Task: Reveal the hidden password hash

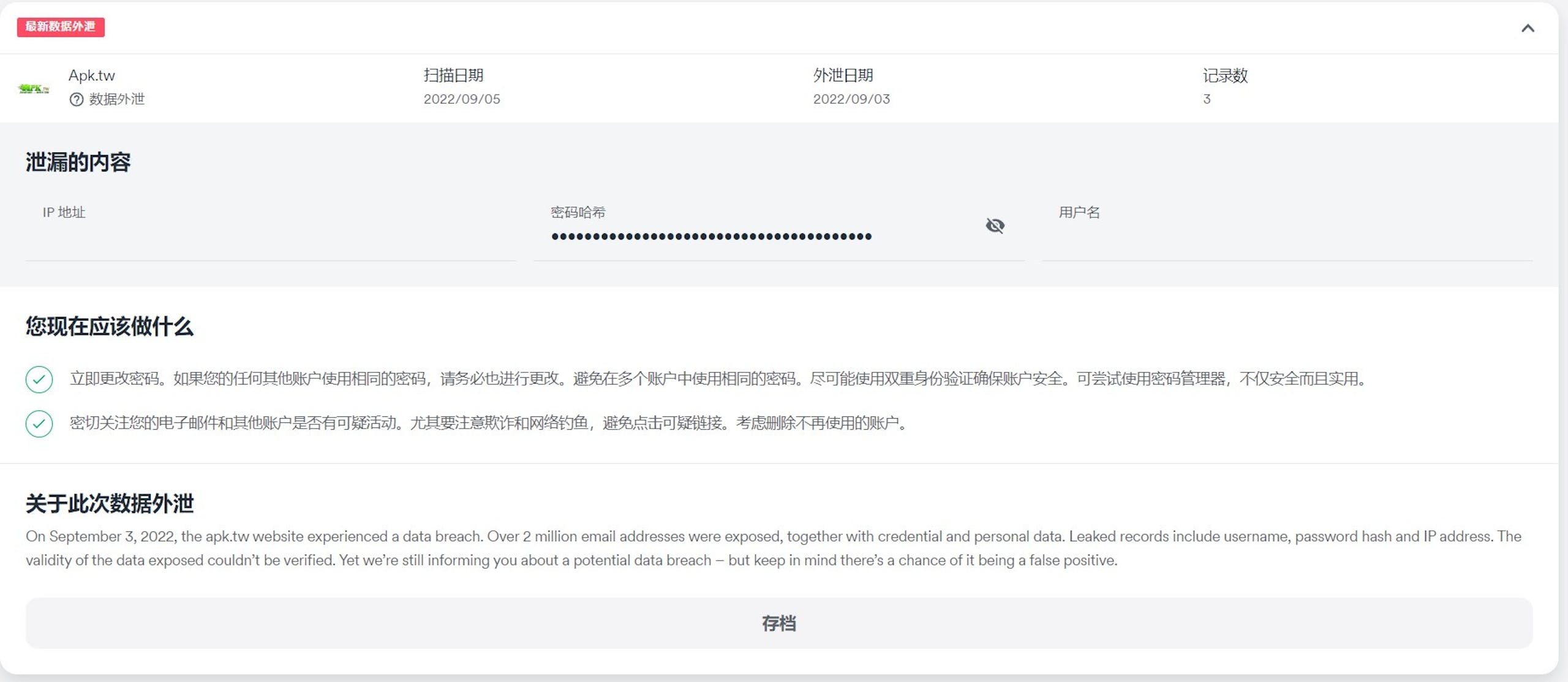Action: pyautogui.click(x=995, y=226)
